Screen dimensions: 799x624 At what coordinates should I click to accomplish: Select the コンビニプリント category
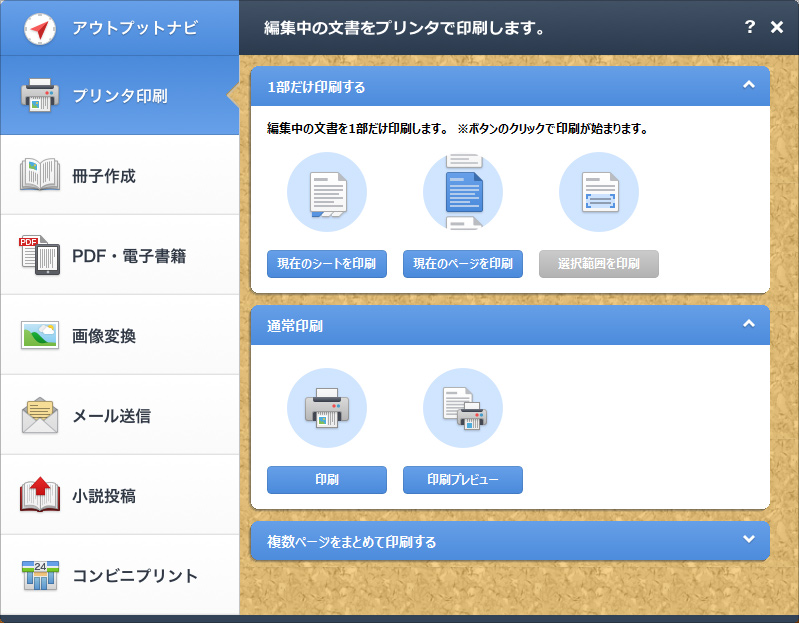coord(119,576)
